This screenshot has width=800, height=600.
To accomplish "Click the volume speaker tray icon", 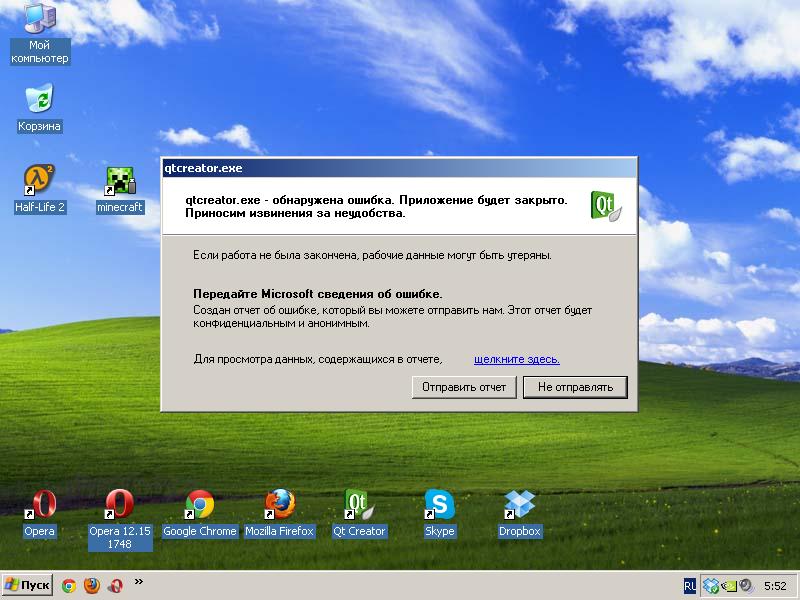I will point(746,585).
